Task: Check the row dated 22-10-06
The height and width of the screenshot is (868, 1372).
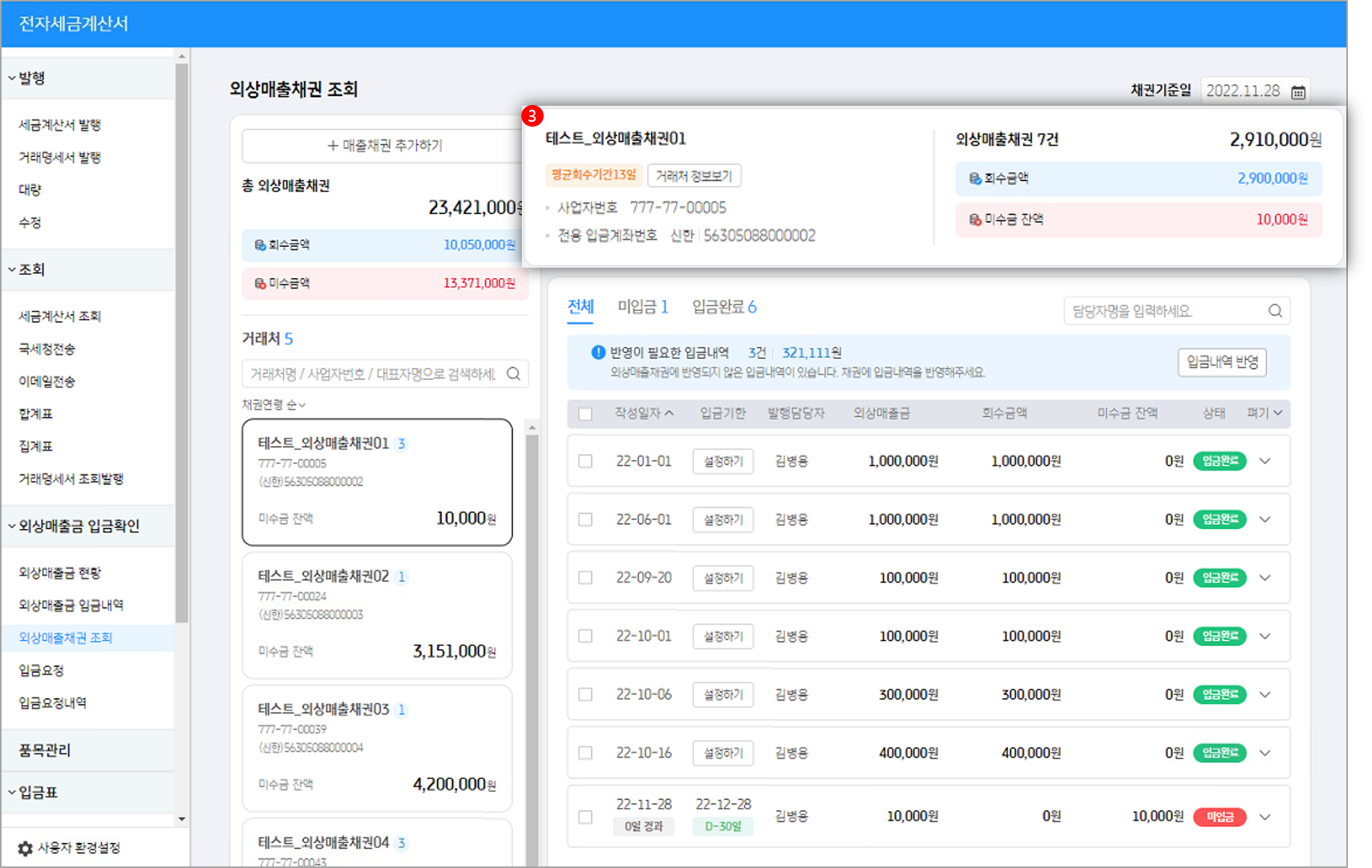Action: (x=585, y=694)
